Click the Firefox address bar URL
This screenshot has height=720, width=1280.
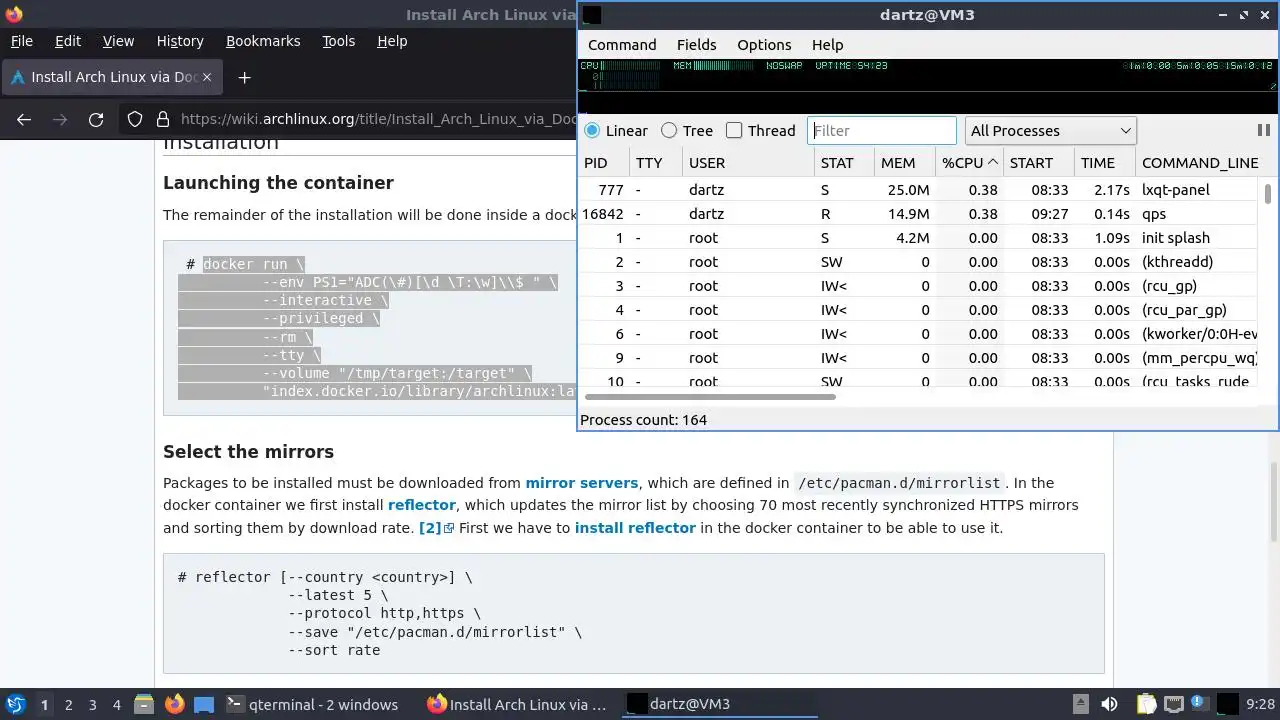pyautogui.click(x=378, y=119)
